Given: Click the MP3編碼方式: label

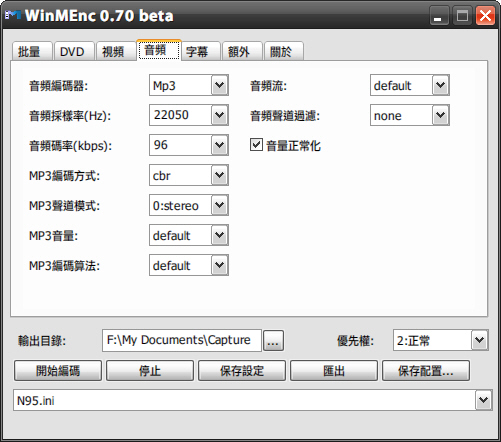Looking at the screenshot, I should tap(64, 176).
